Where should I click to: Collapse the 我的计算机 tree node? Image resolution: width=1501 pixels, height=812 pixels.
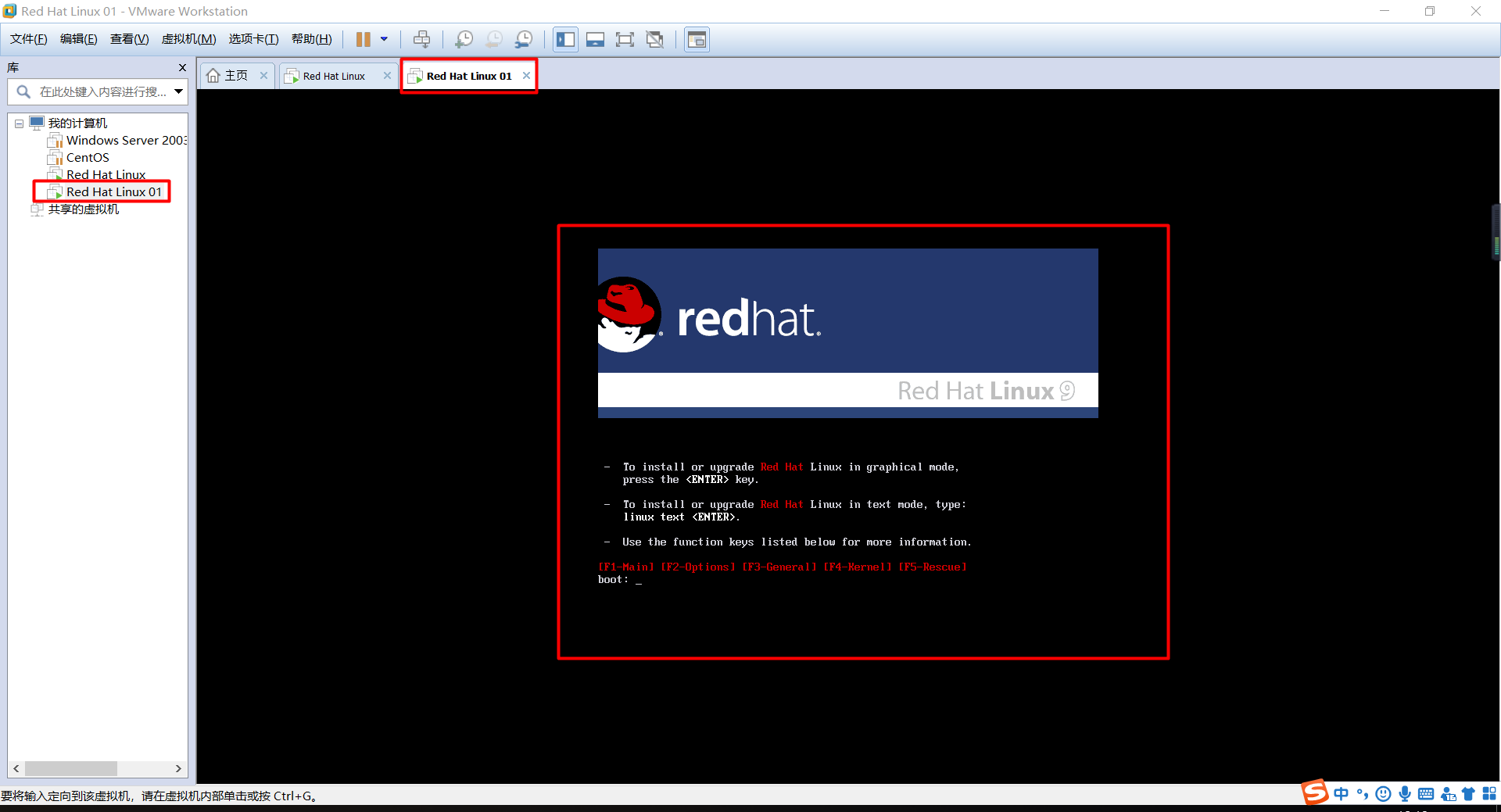click(19, 123)
